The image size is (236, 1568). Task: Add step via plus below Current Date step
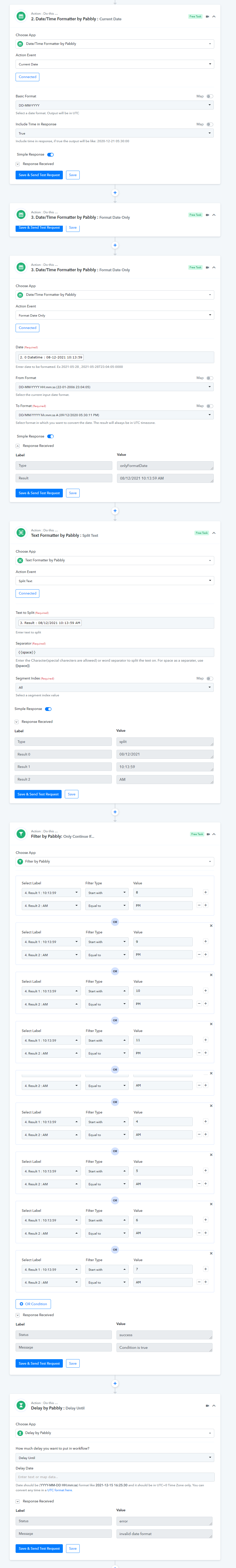tap(115, 193)
